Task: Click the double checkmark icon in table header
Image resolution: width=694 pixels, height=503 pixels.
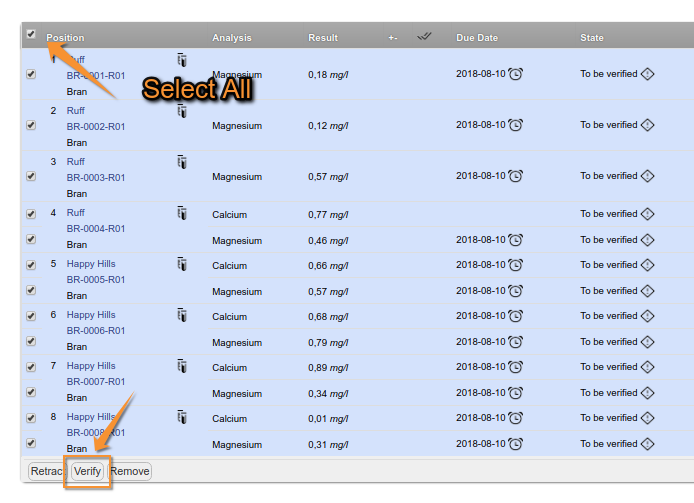Action: point(424,37)
